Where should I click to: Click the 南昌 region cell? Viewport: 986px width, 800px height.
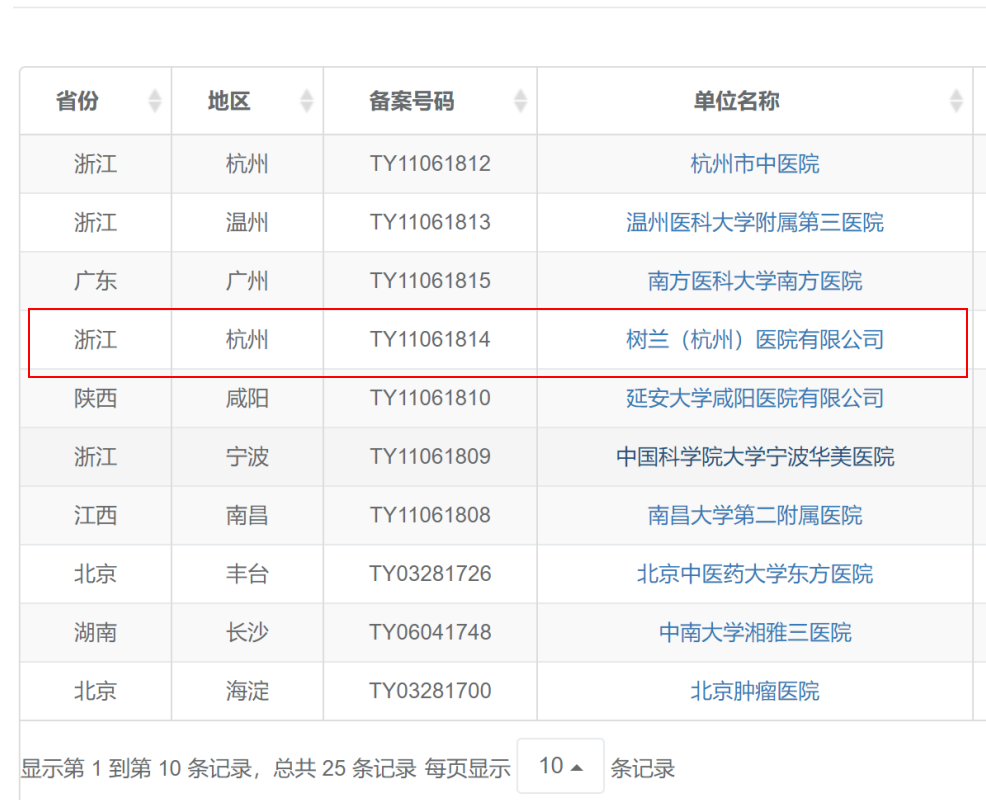pos(247,515)
